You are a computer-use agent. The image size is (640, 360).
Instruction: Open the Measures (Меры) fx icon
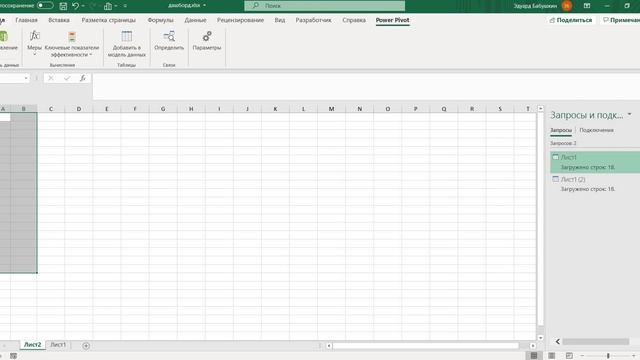click(x=35, y=36)
